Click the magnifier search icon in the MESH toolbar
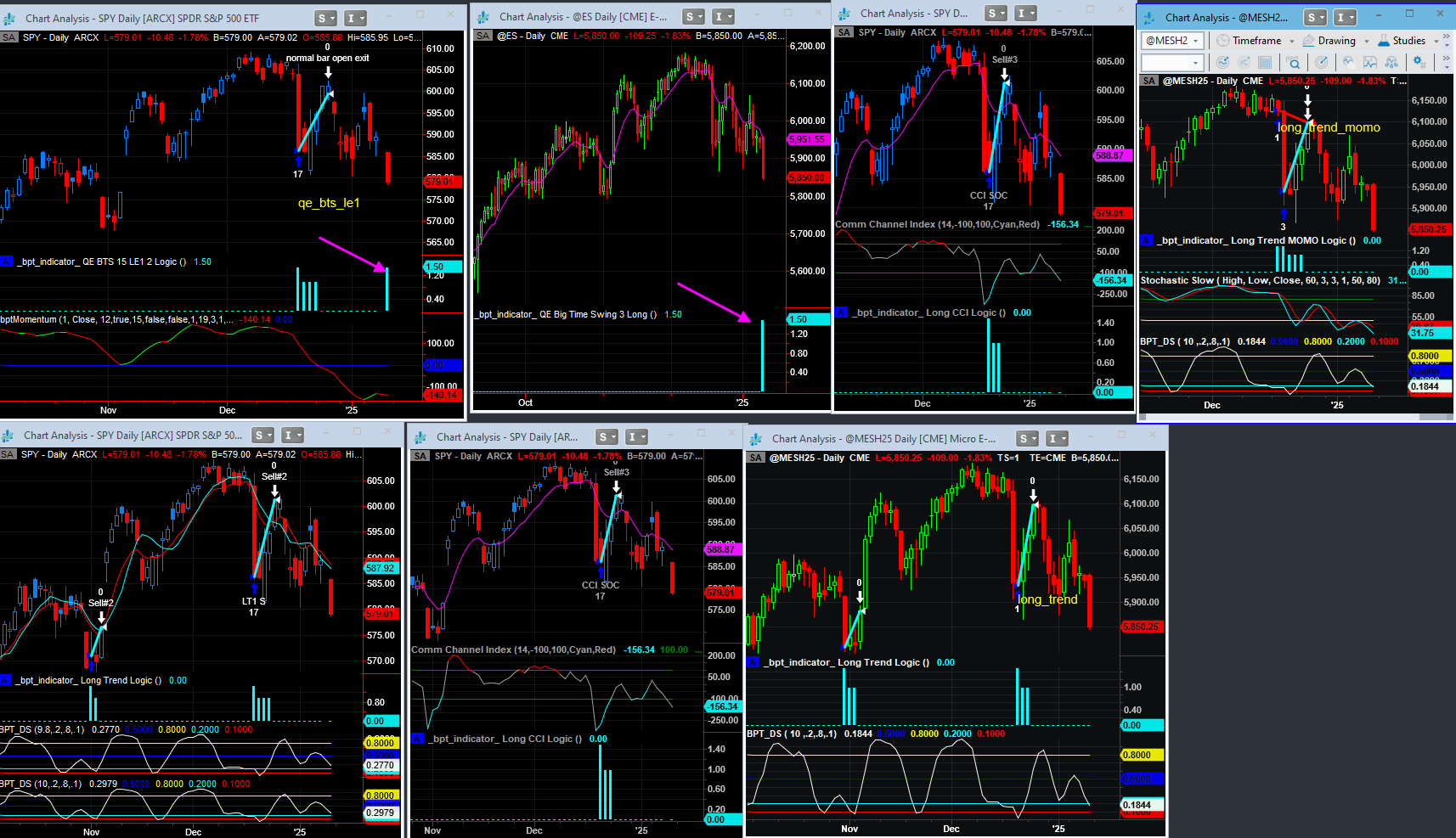 1293,62
